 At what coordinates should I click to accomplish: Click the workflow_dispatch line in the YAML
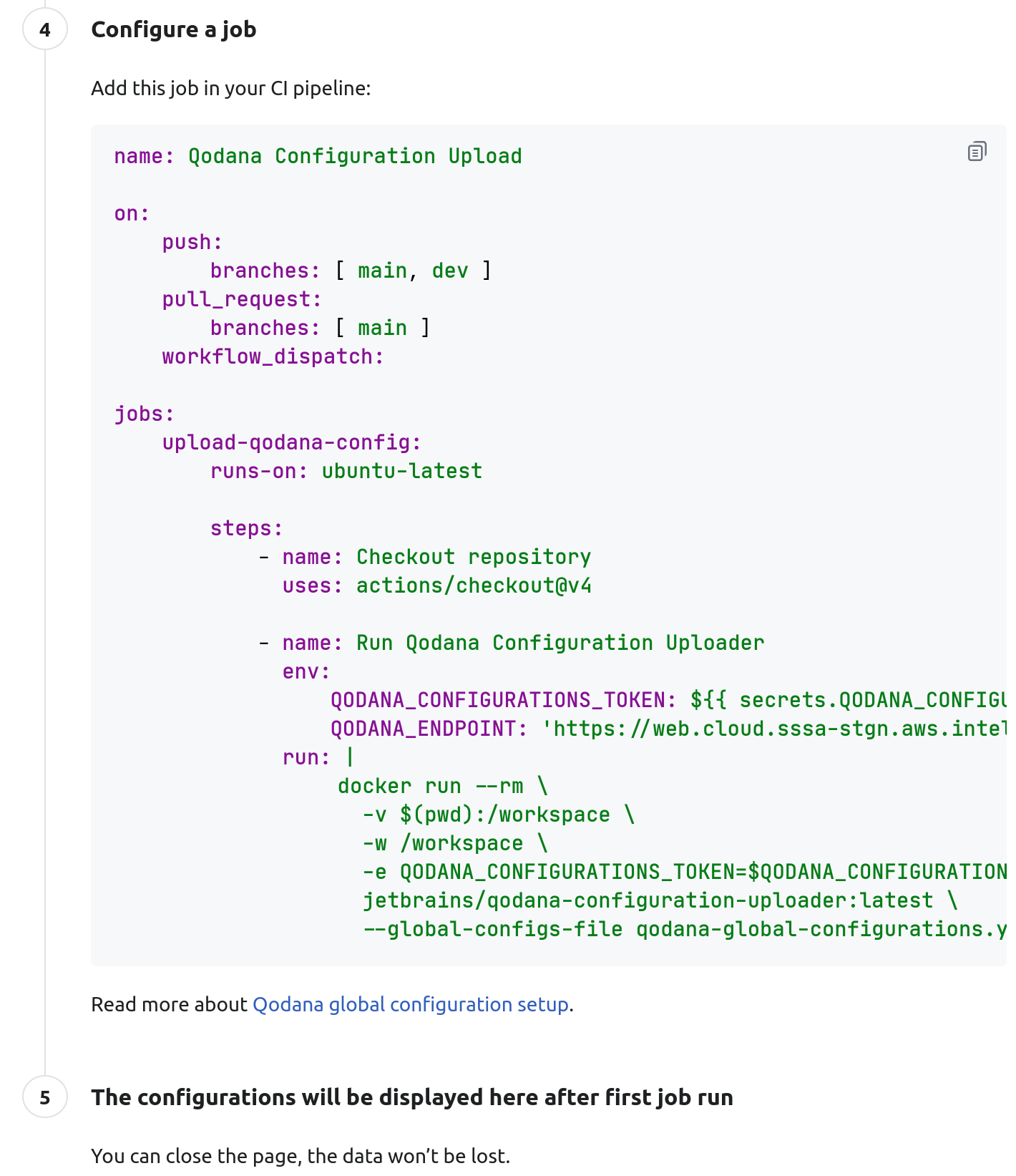(x=273, y=356)
